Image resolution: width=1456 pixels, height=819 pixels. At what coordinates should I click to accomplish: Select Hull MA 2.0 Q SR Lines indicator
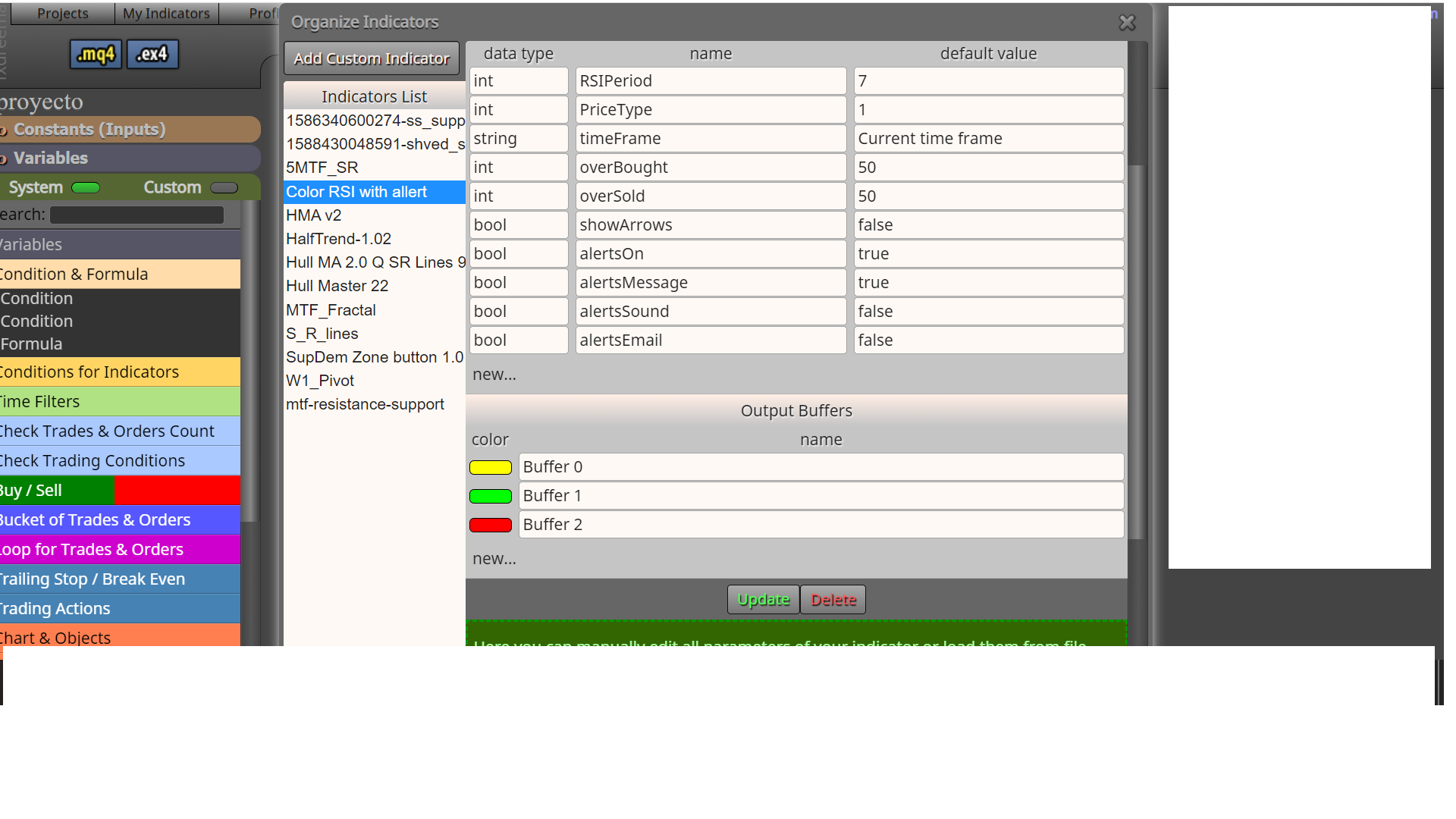(375, 262)
